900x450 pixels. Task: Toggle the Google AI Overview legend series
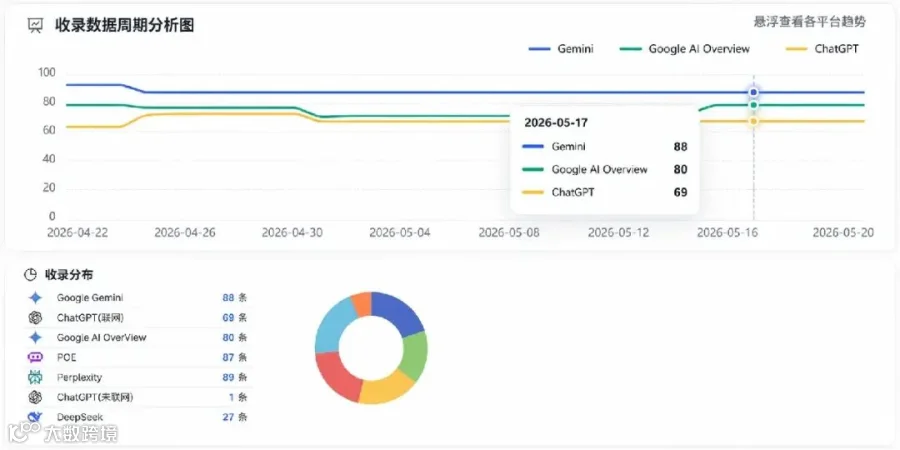(685, 49)
